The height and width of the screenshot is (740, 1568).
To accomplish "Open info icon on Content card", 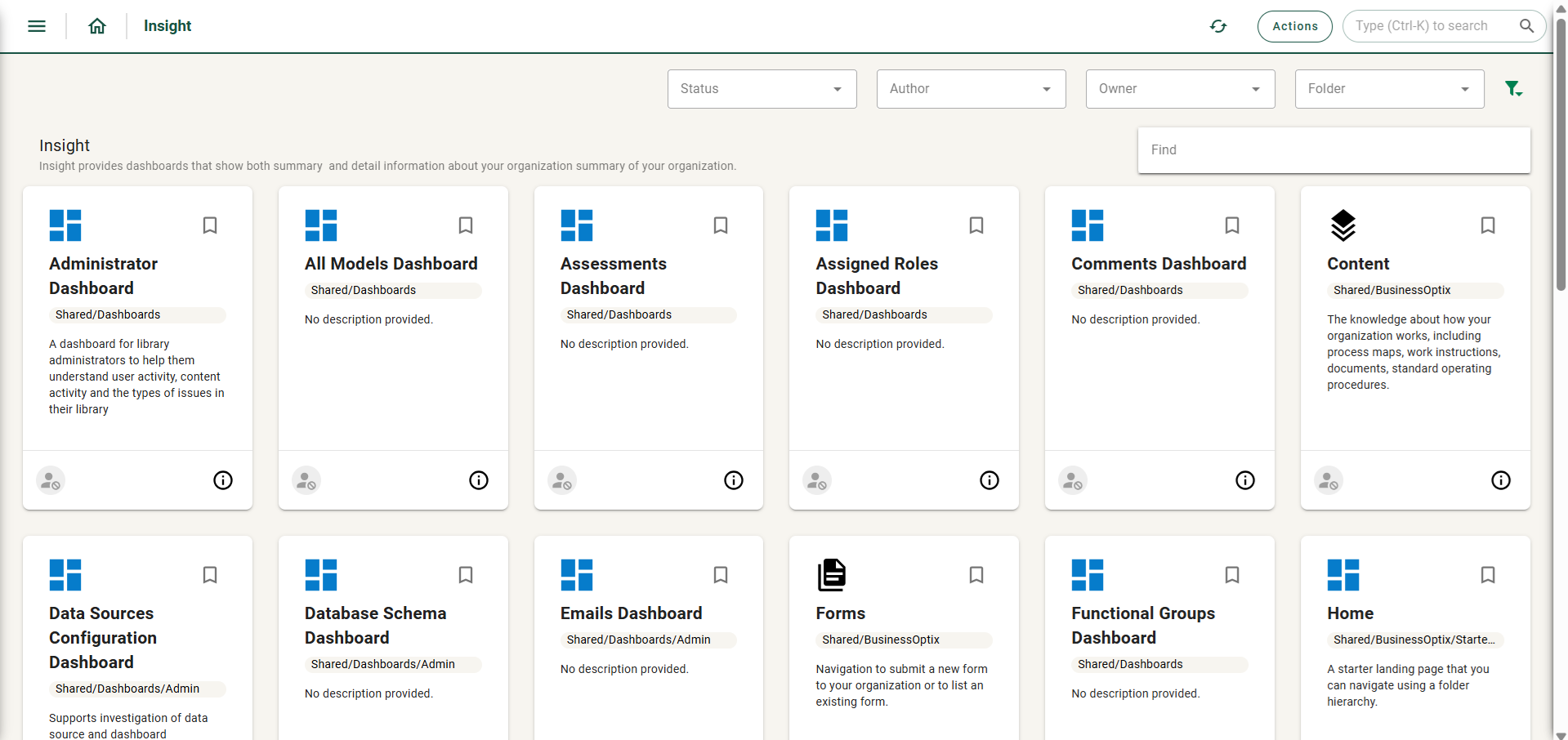I will click(x=1500, y=480).
